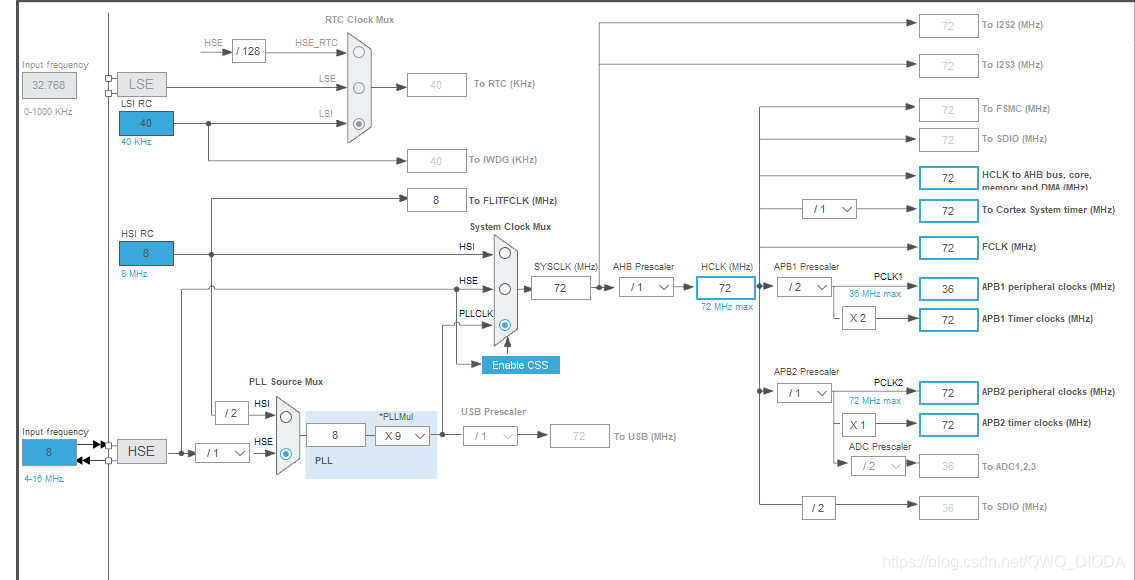Click the APB2 timer clocks 72 field
Viewport: 1135px width, 580px height.
pos(948,424)
